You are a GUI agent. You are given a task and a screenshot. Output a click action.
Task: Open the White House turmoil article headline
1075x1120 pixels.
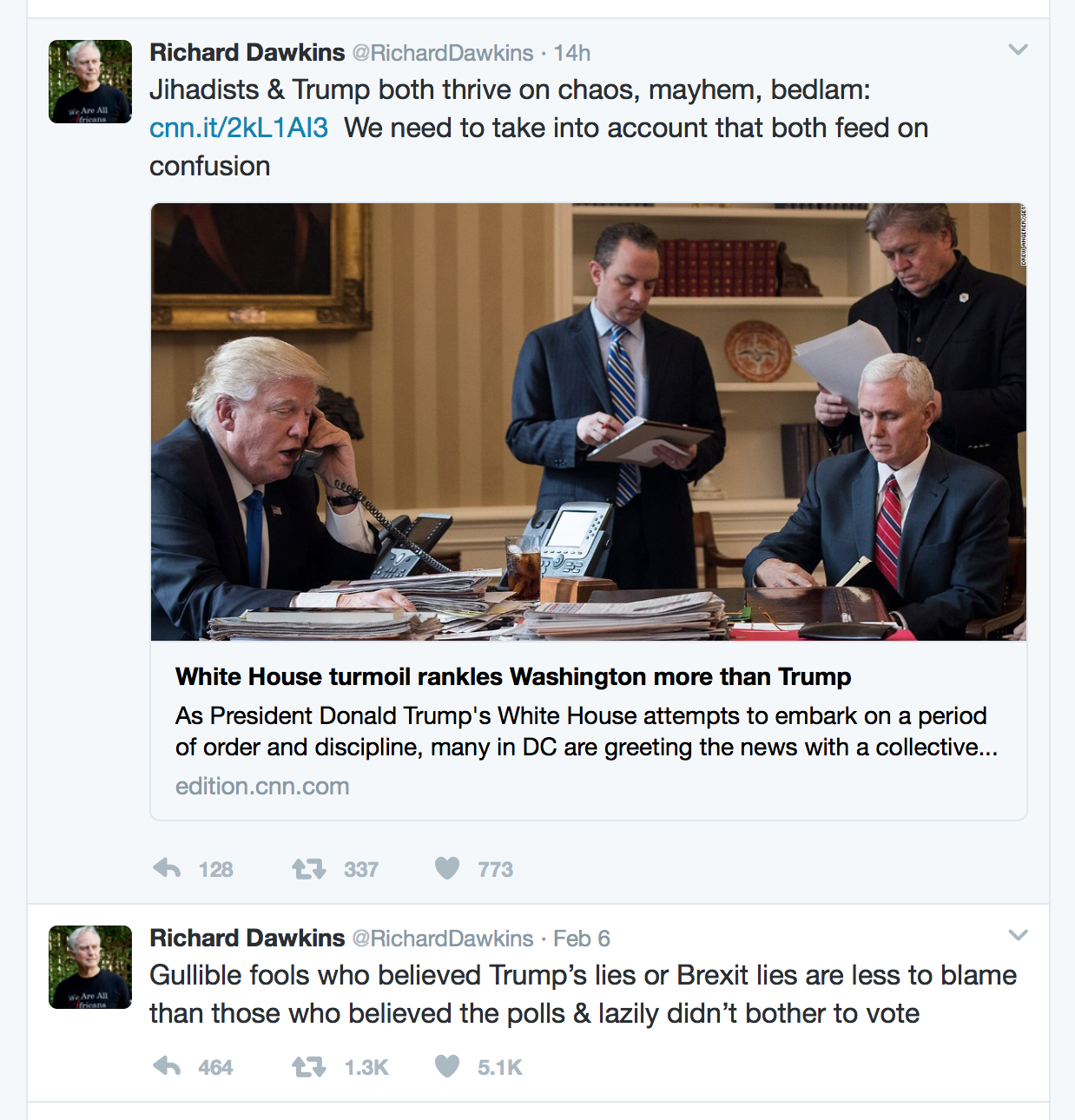coord(513,676)
